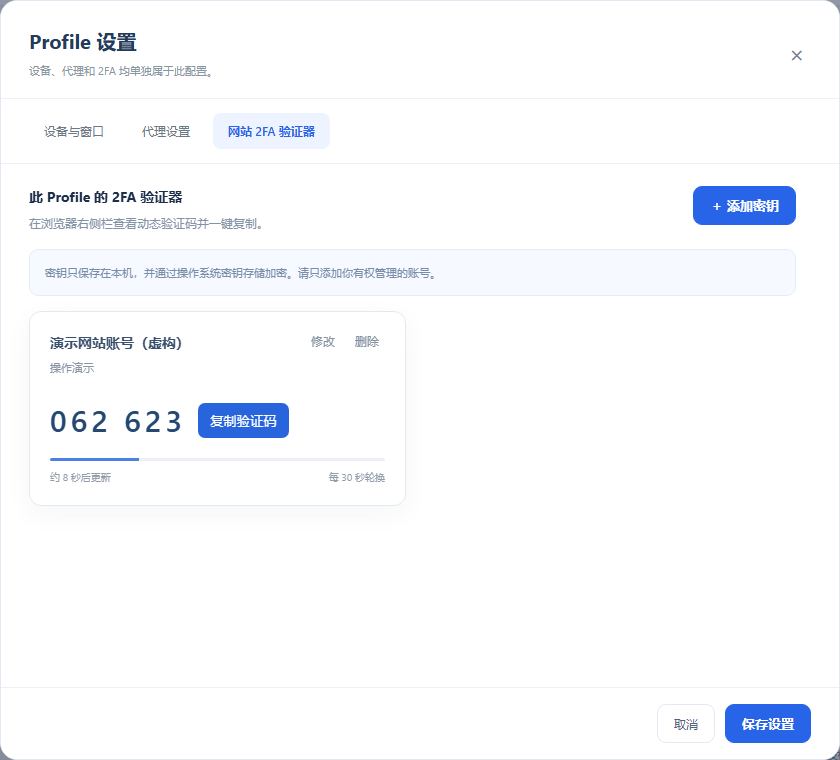
Task: Click the 演示网站账号（虚构）card title
Action: (116, 343)
